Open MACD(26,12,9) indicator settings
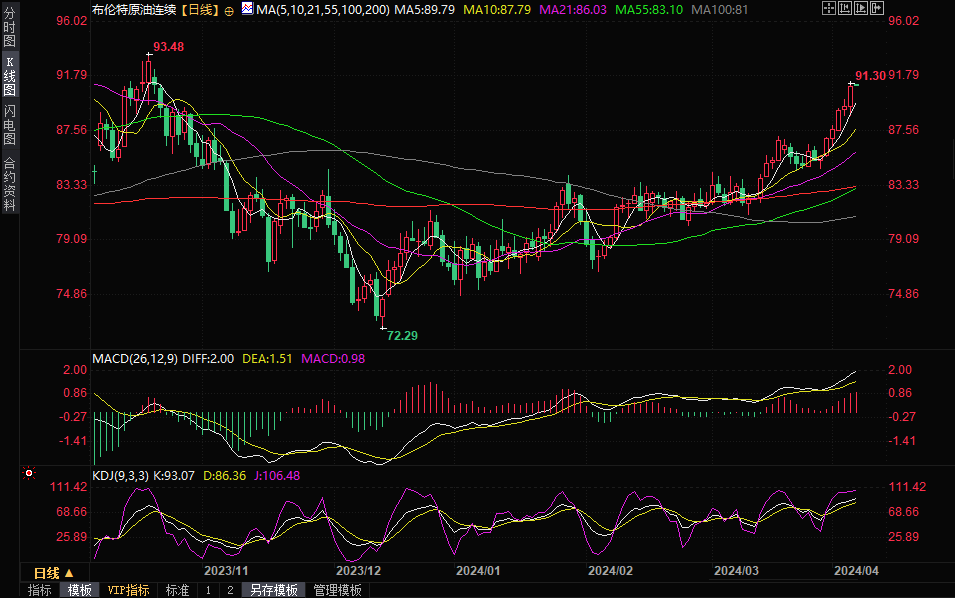The width and height of the screenshot is (955, 598). tap(134, 358)
